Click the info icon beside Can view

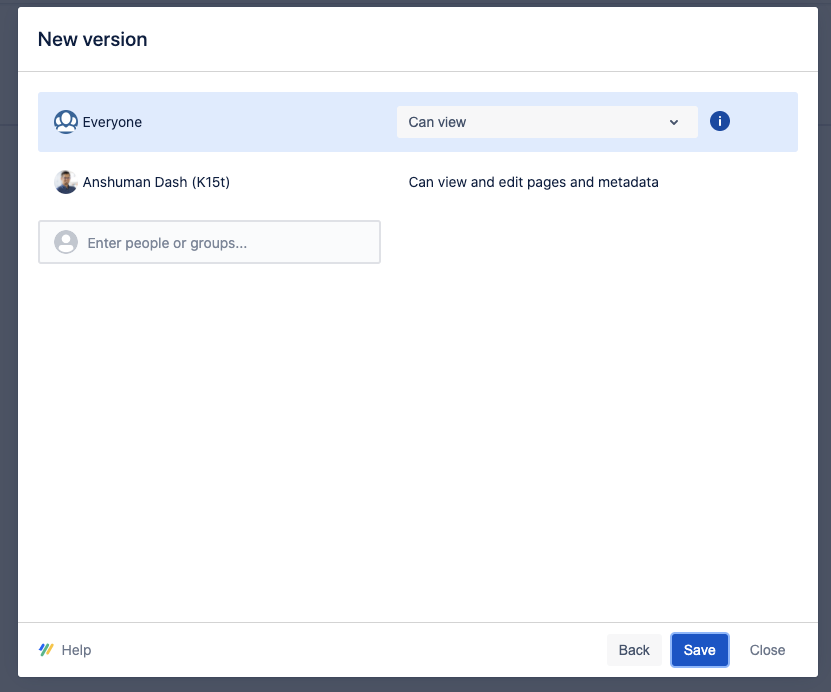point(719,121)
